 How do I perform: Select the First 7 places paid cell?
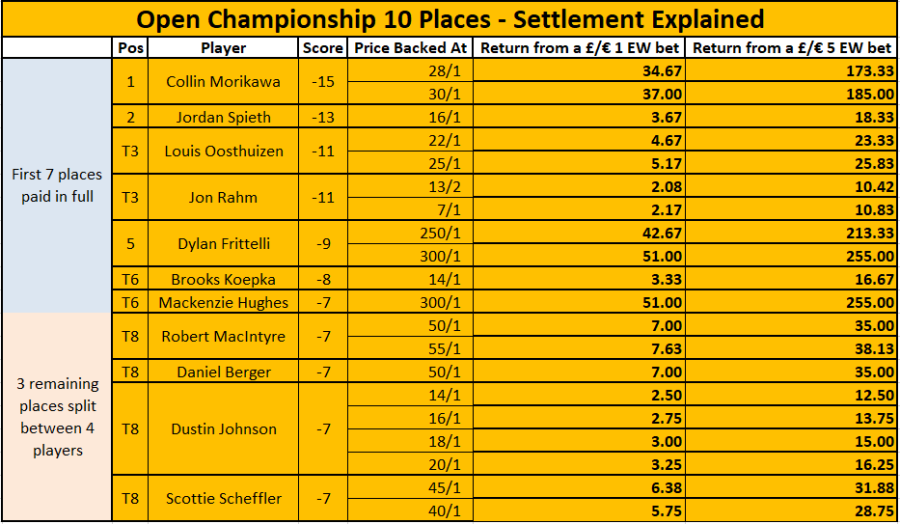tap(57, 185)
